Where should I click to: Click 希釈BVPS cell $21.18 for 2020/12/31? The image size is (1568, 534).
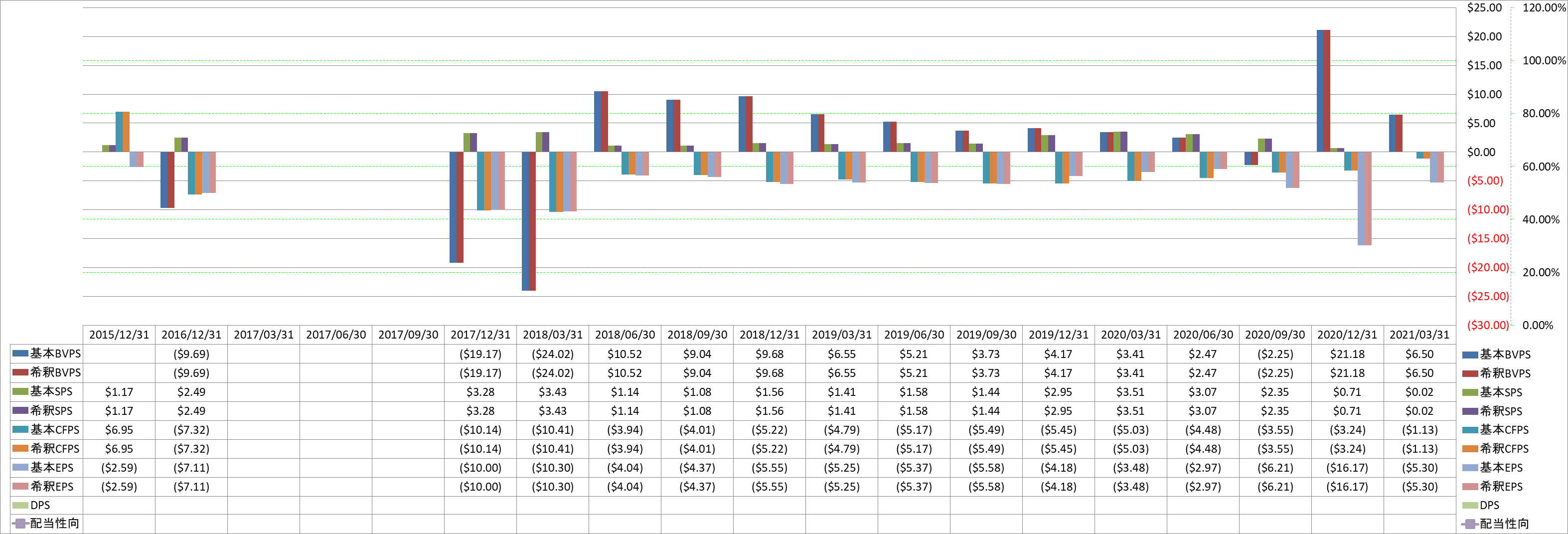tap(1347, 373)
